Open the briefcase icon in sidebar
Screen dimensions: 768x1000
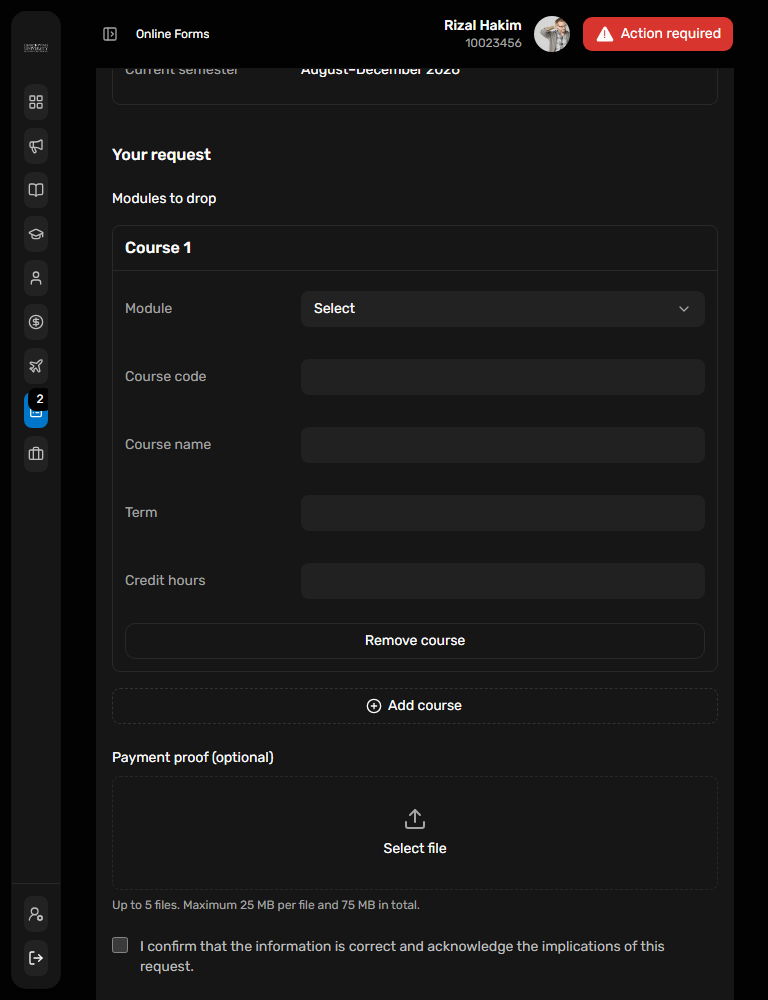36,454
